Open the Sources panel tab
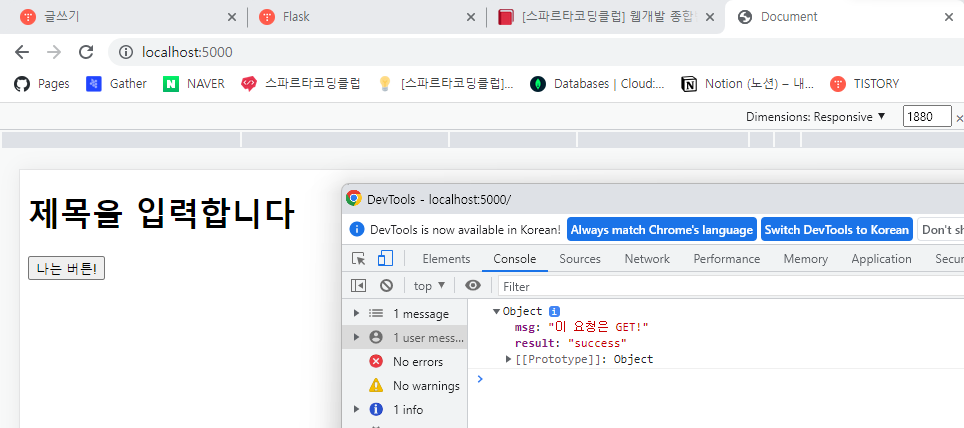Image resolution: width=964 pixels, height=428 pixels. click(580, 259)
